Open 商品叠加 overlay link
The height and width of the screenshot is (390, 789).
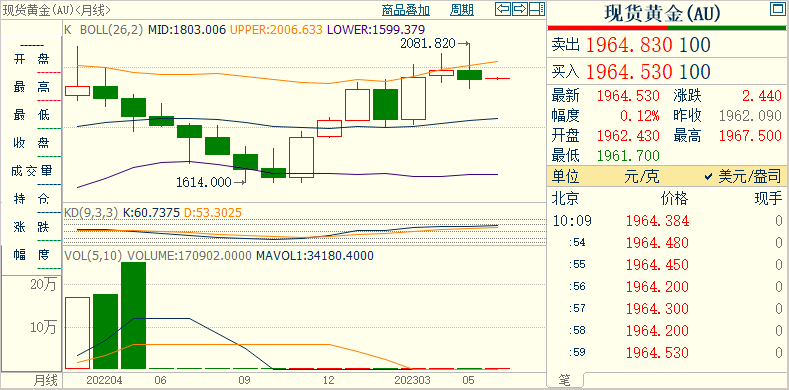pos(406,10)
